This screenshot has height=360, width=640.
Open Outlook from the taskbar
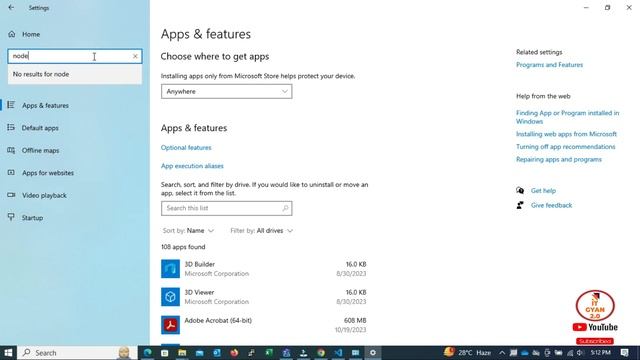click(217, 353)
